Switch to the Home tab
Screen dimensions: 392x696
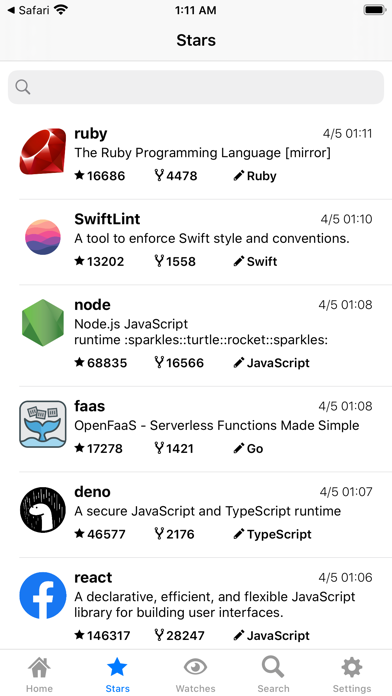point(39,674)
